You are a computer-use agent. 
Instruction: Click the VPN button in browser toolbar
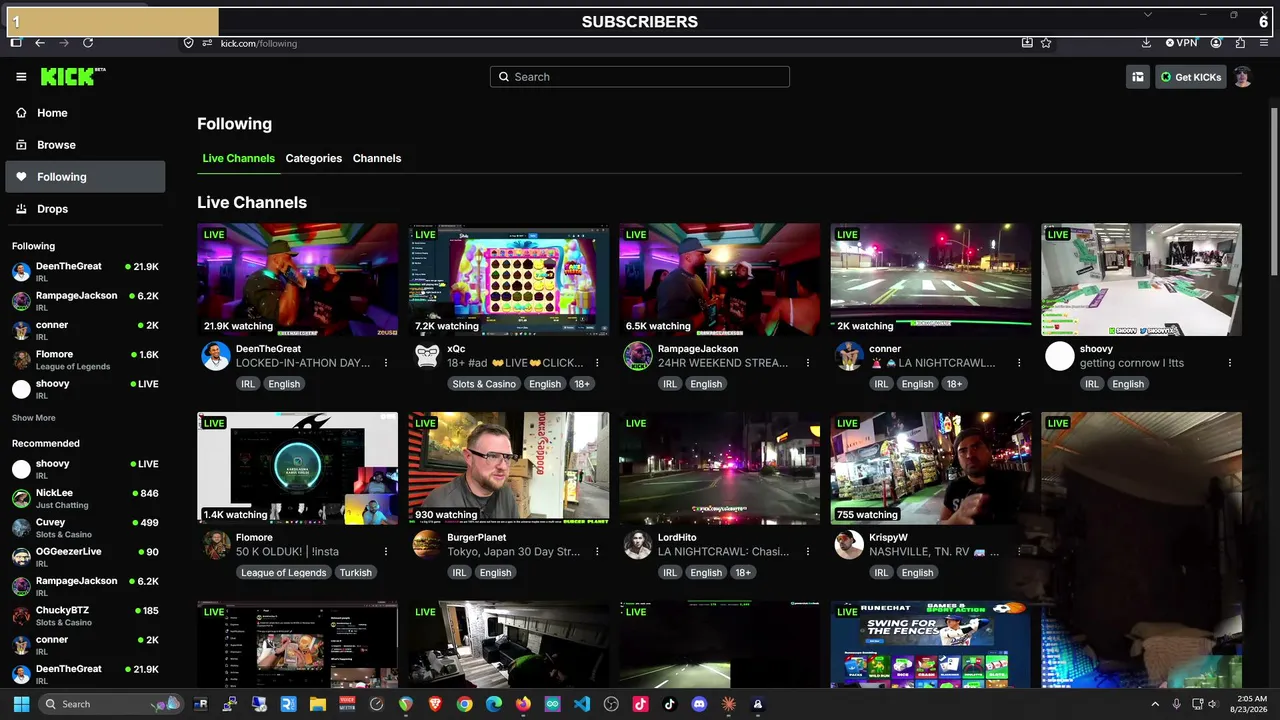point(1181,43)
